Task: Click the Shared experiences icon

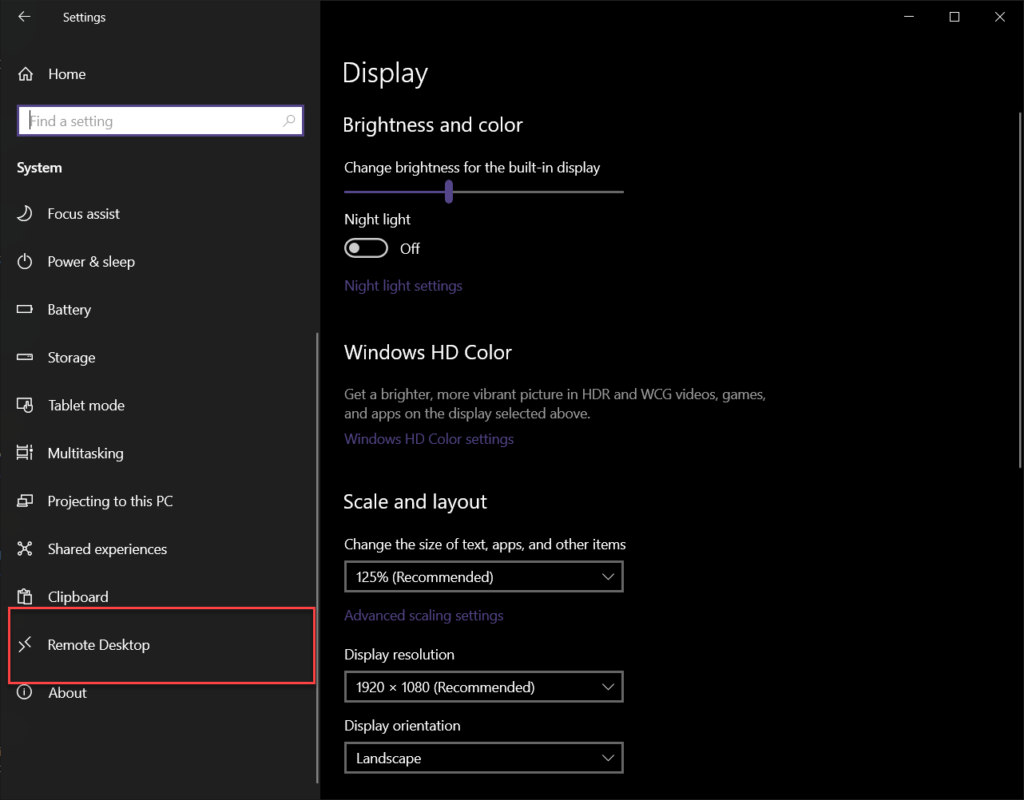Action: coord(25,549)
